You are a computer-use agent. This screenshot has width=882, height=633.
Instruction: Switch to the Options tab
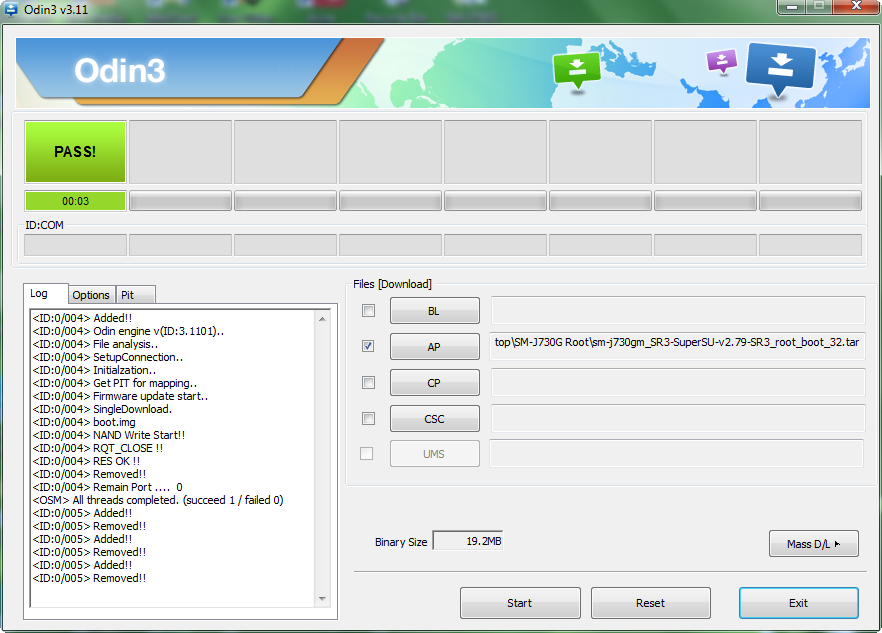click(x=91, y=295)
